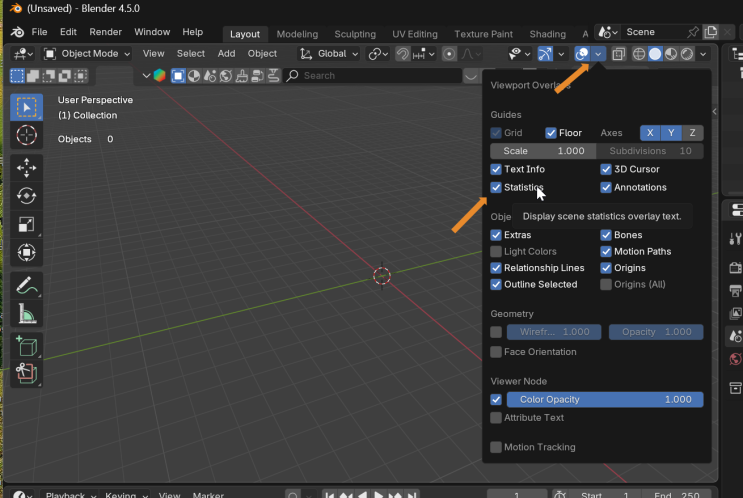
Task: Open the Global transform orientation dropdown
Action: pyautogui.click(x=330, y=54)
